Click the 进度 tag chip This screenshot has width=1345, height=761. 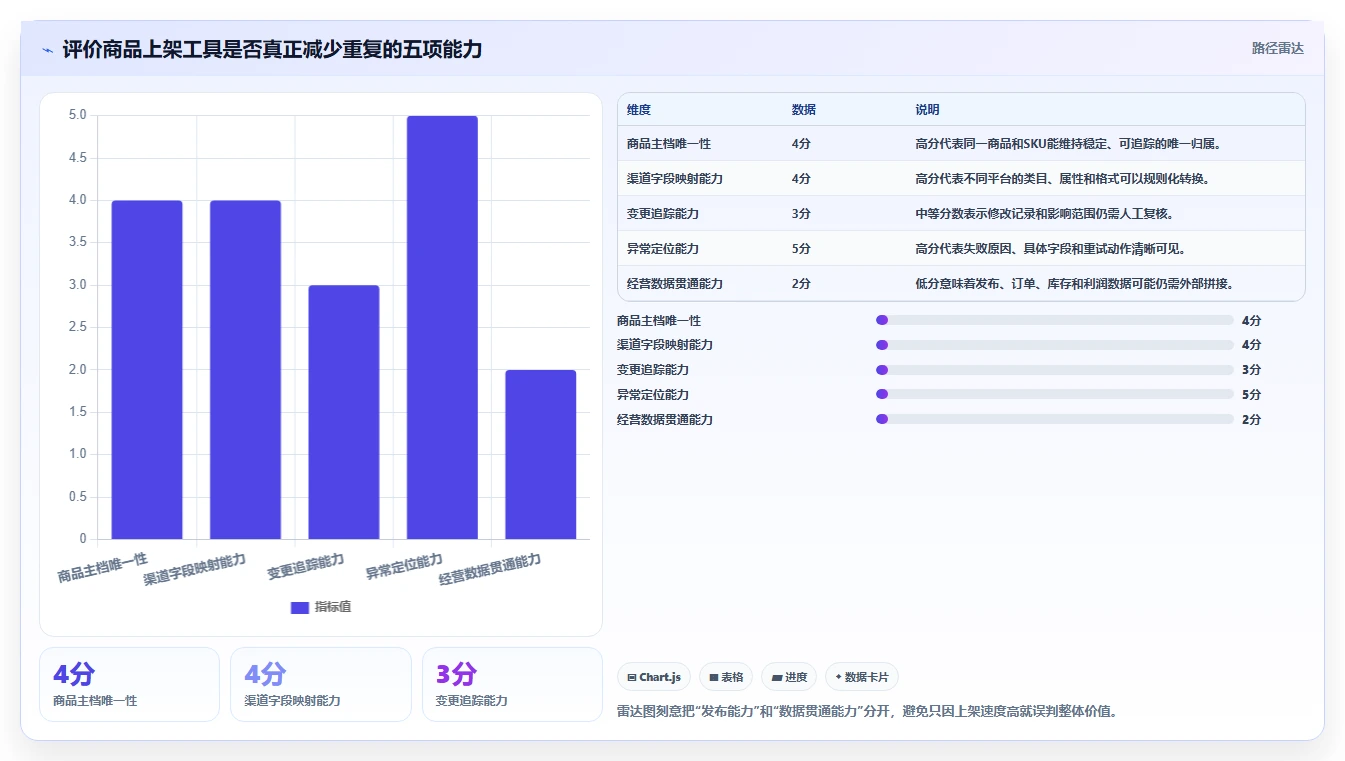[x=789, y=677]
